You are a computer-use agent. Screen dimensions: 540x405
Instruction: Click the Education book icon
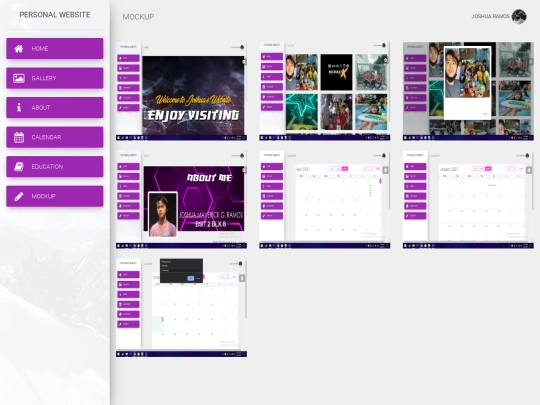click(x=19, y=167)
